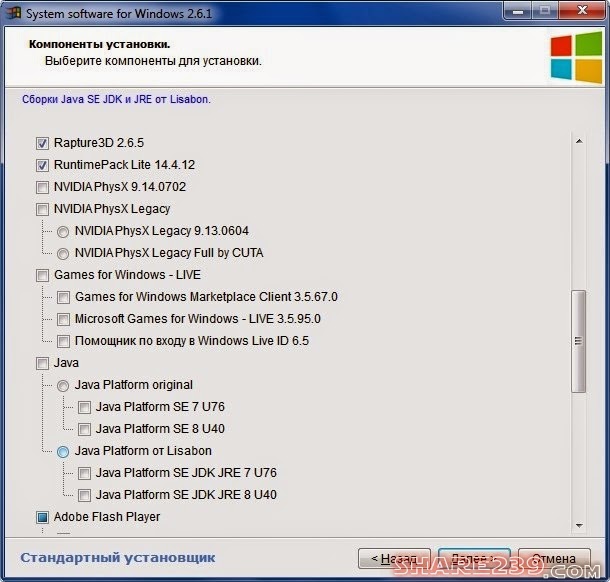
Task: Uncheck the Rapture3D 2.6.5 checkbox
Action: tap(42, 143)
